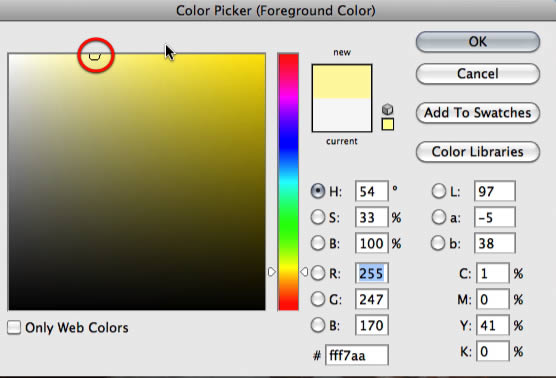The image size is (556, 378).
Task: Click the circular color marker in the color field
Action: click(95, 55)
